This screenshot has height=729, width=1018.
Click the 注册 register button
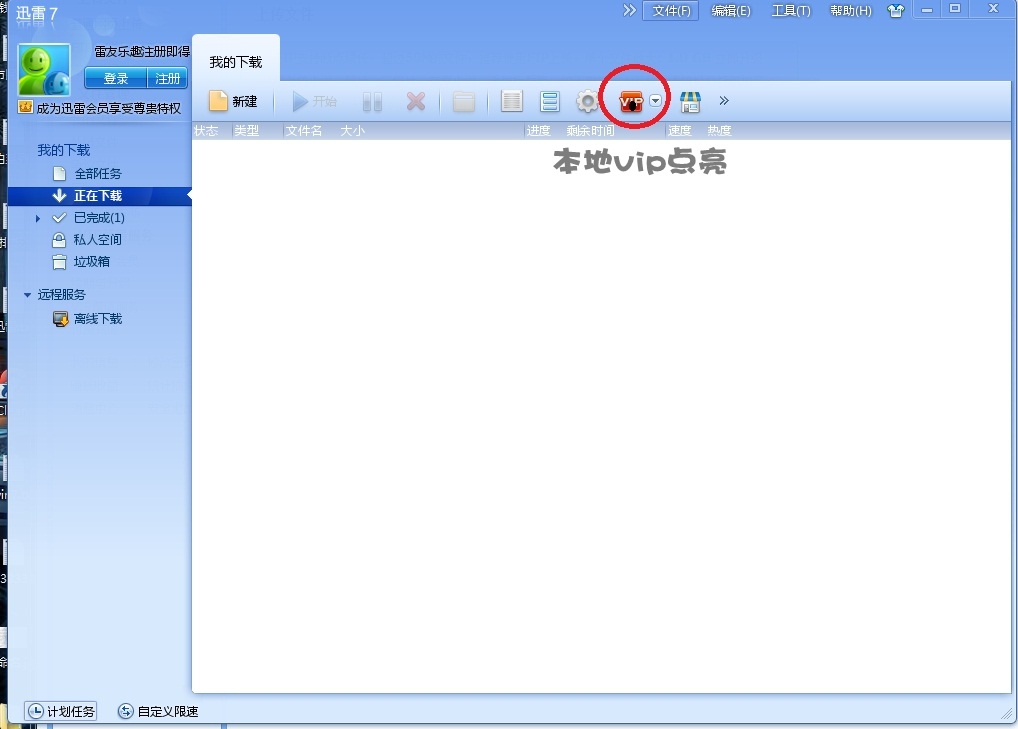click(x=168, y=79)
